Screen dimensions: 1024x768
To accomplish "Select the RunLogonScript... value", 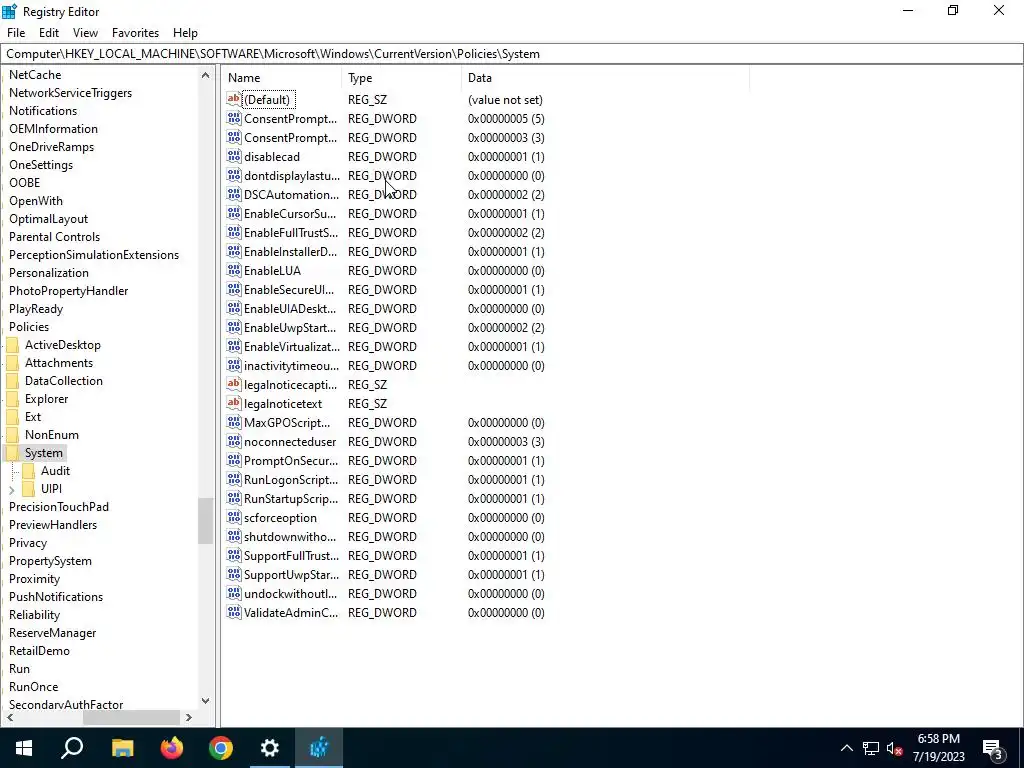I will pyautogui.click(x=291, y=479).
